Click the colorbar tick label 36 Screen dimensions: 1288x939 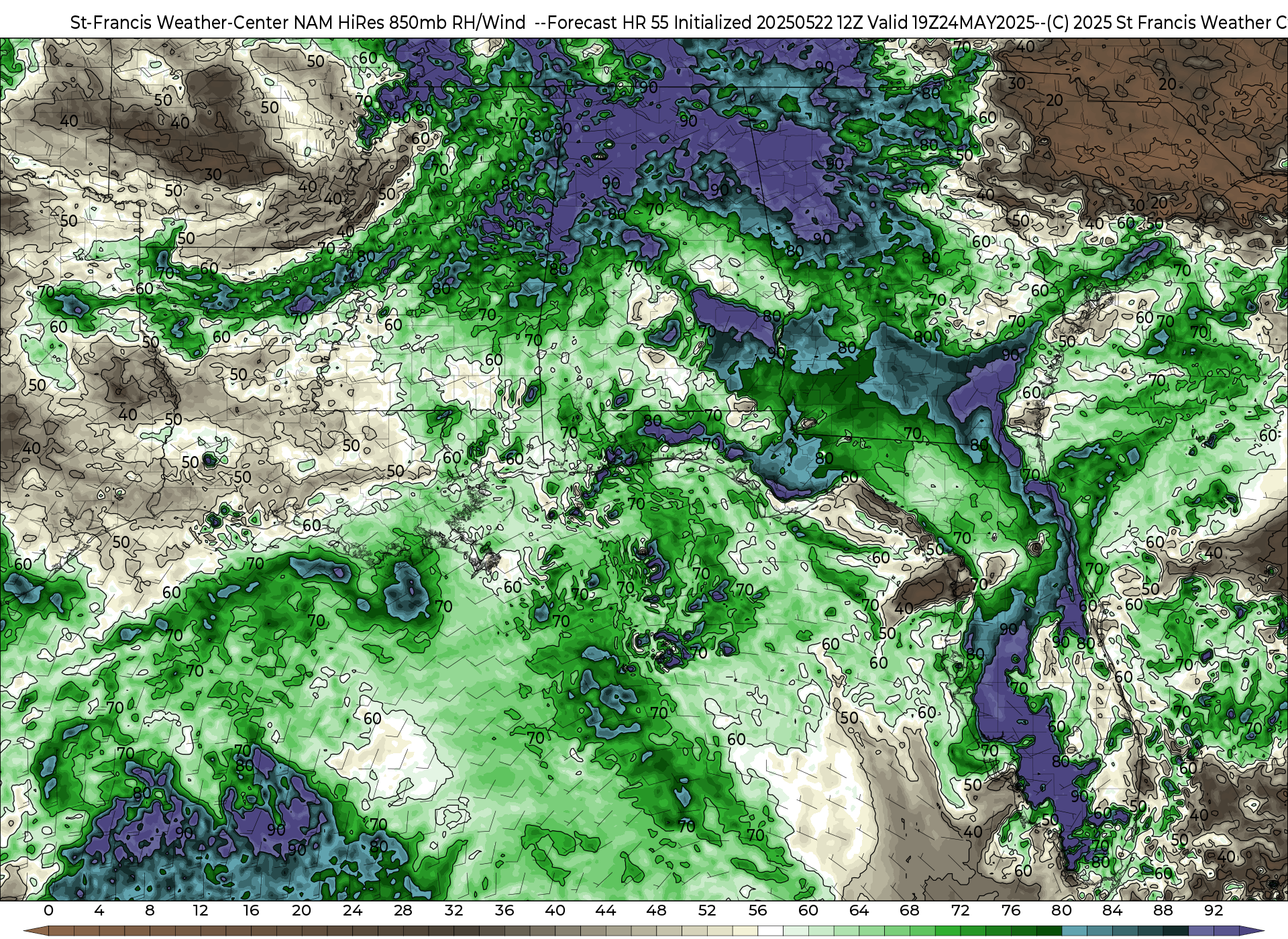coord(504,911)
